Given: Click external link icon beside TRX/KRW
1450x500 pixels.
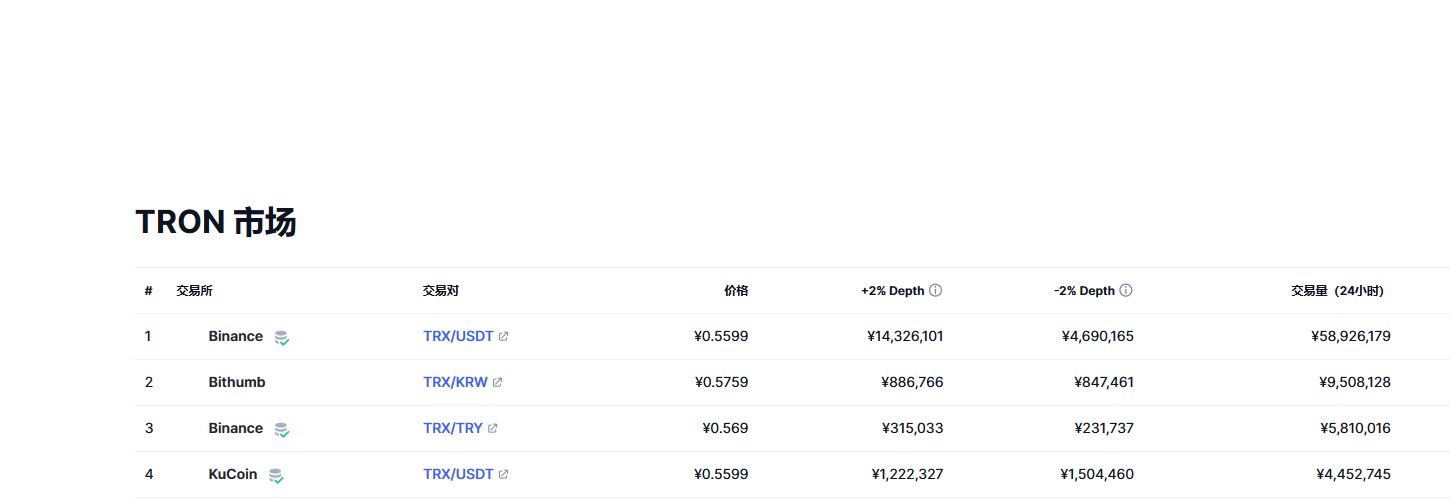Looking at the screenshot, I should [497, 383].
